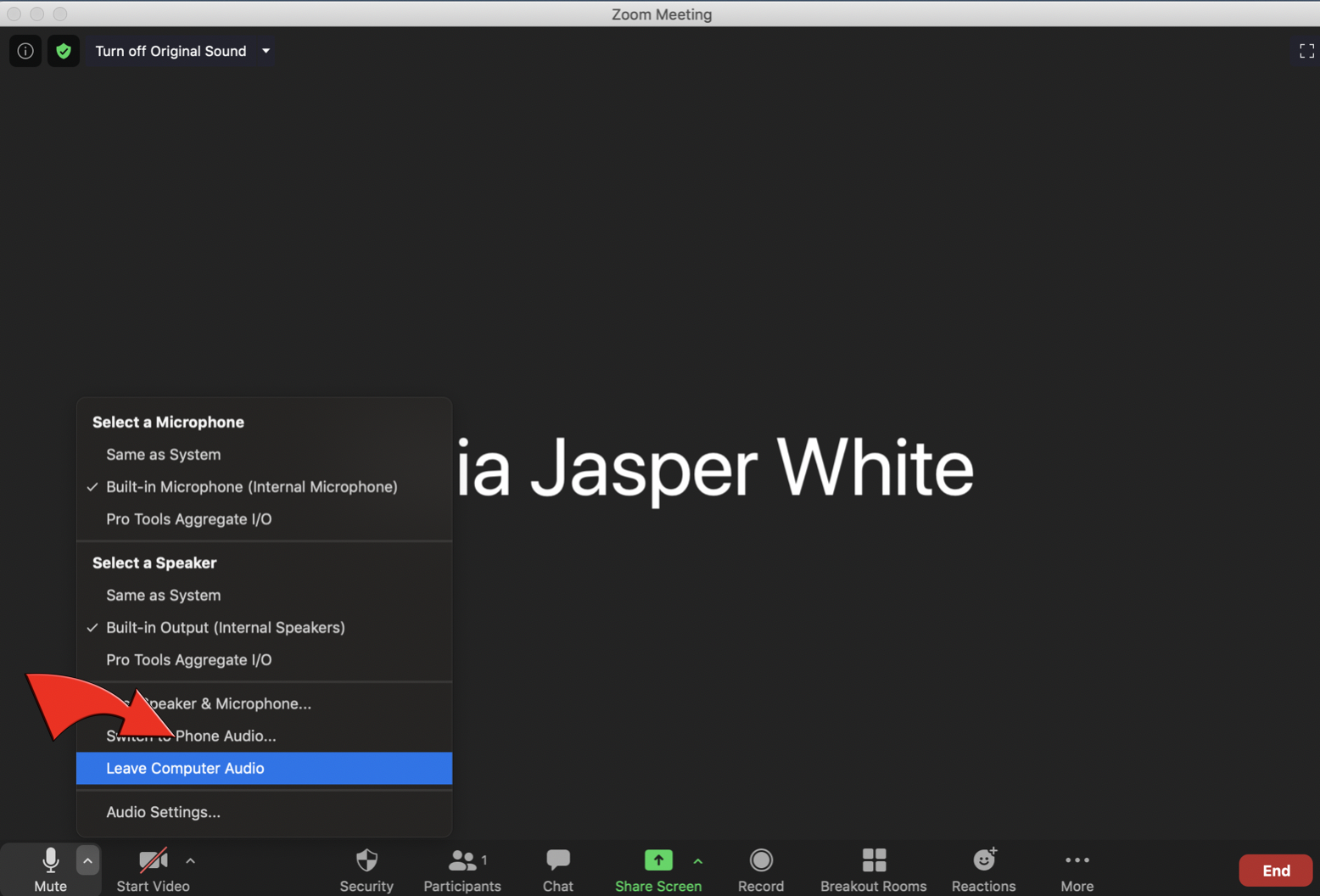Start Video with the camera icon
1320x896 pixels.
[153, 869]
